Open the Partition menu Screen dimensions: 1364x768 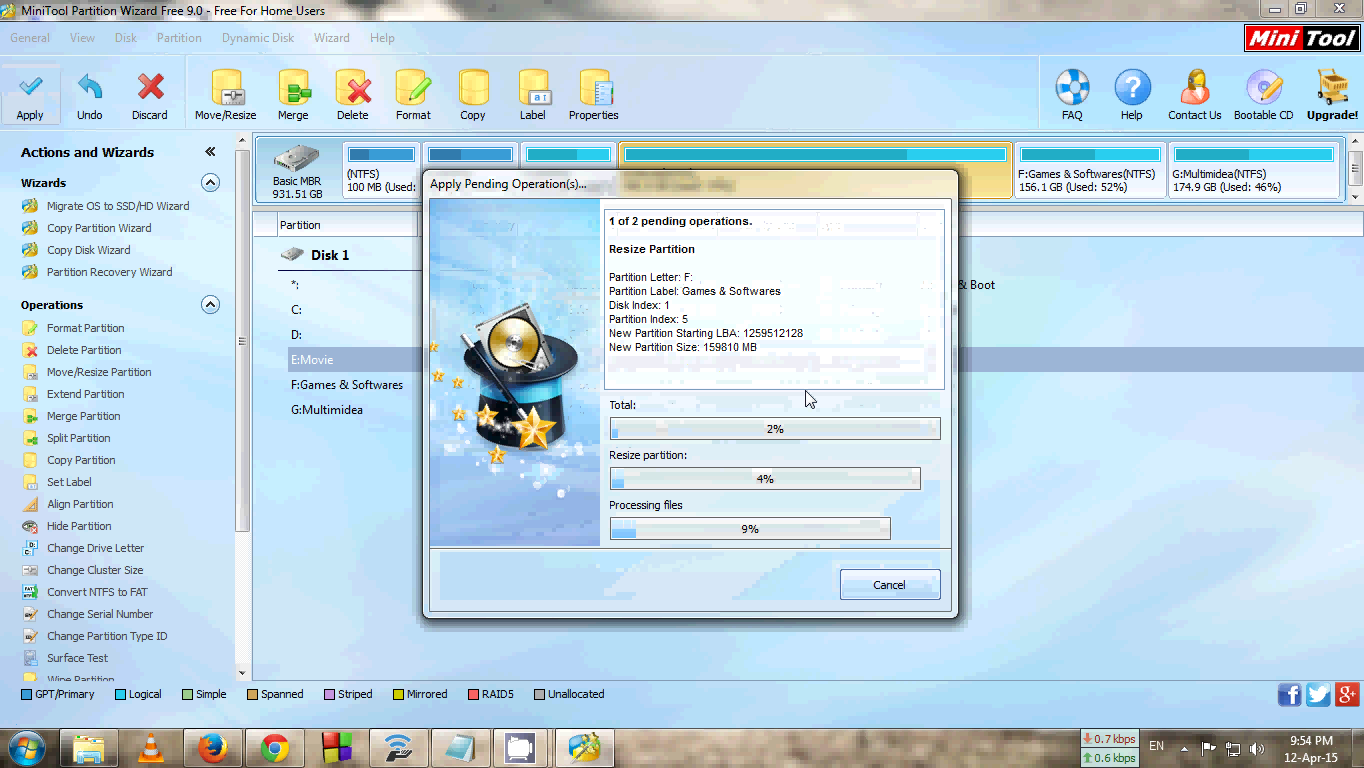(x=179, y=38)
